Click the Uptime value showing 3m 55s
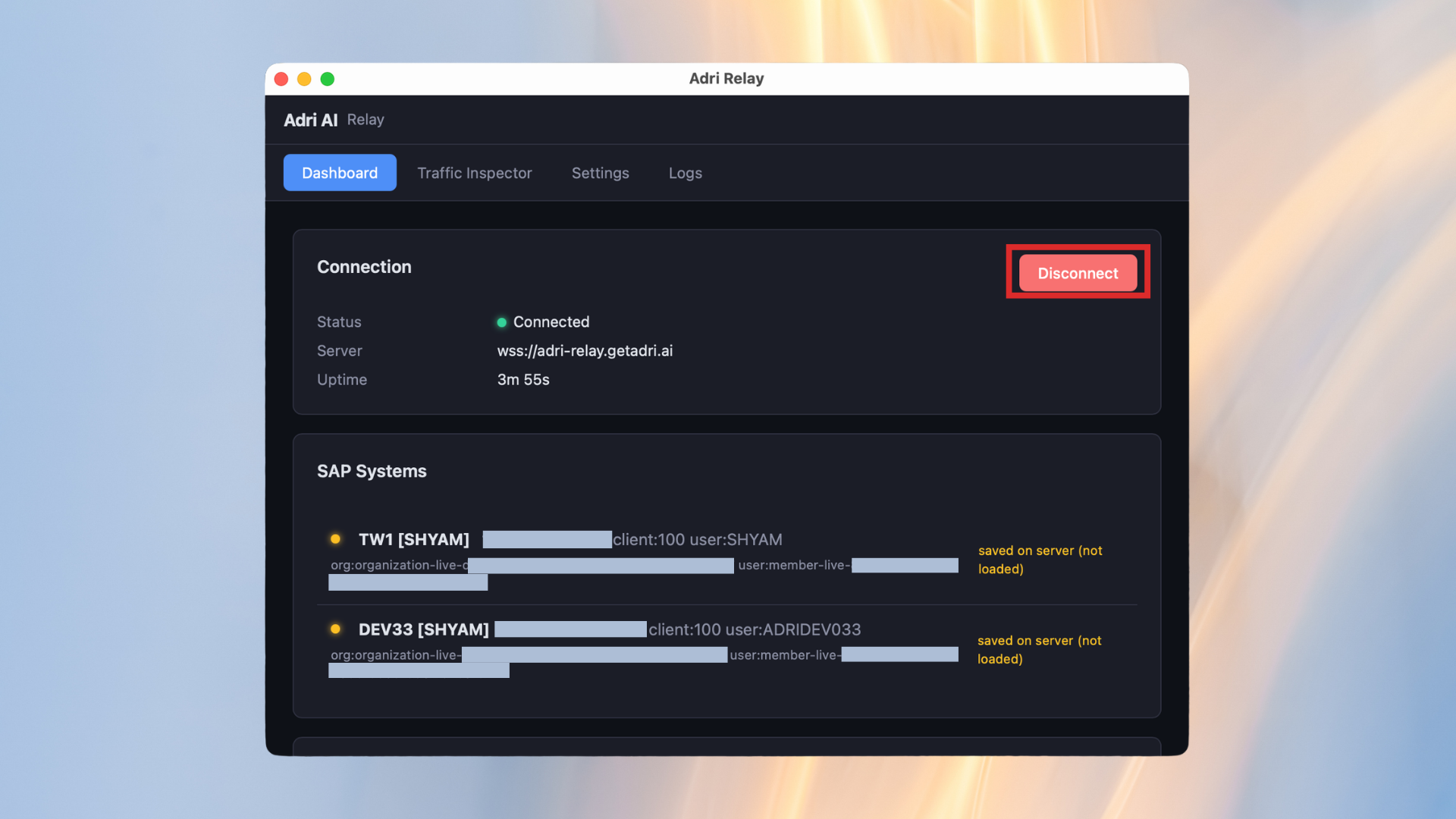The height and width of the screenshot is (819, 1456). click(x=523, y=380)
